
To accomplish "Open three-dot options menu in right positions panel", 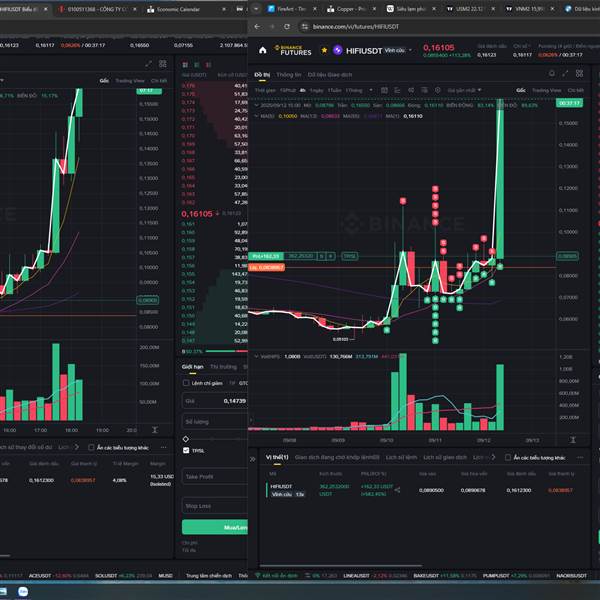I will (580, 457).
